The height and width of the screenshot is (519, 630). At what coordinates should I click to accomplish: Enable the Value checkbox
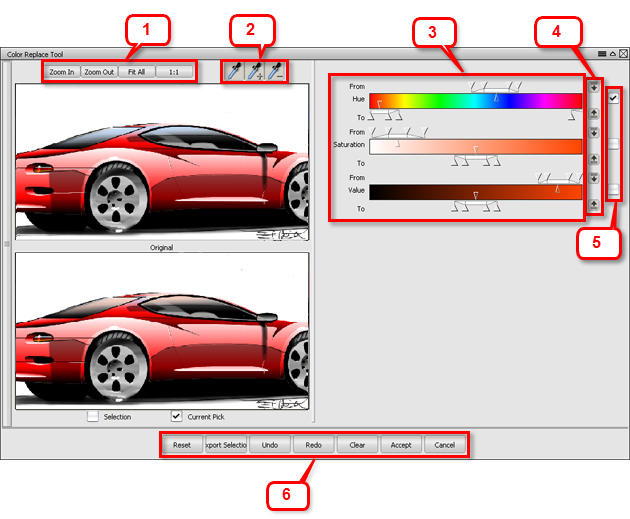pyautogui.click(x=613, y=189)
